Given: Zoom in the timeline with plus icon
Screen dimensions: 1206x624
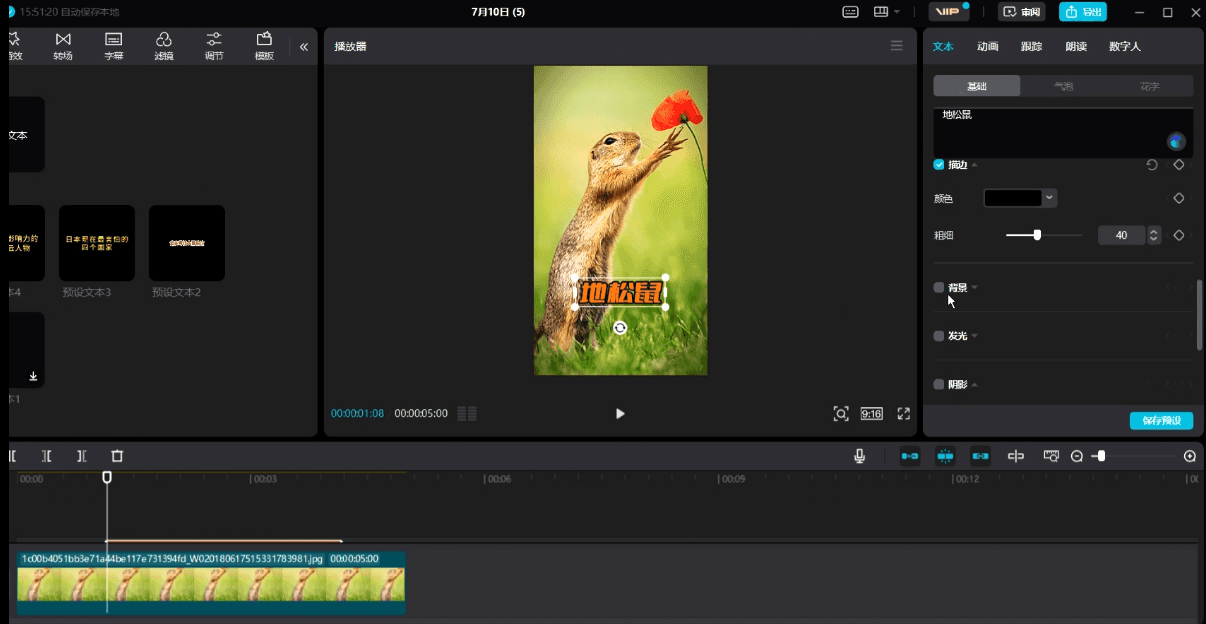Looking at the screenshot, I should pos(1190,456).
